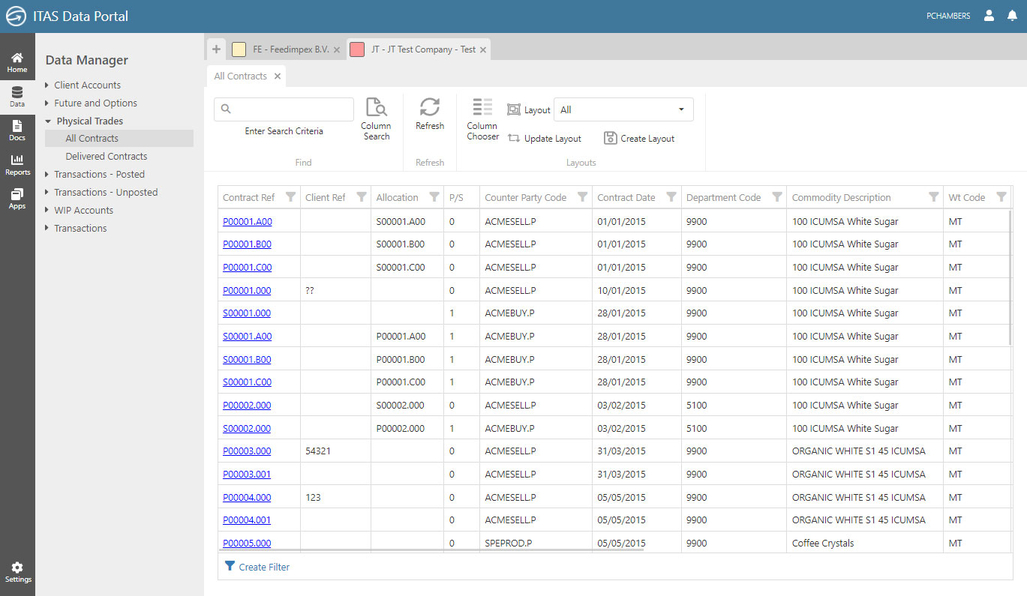Click the grid vertical scrollbar

coord(1011,278)
